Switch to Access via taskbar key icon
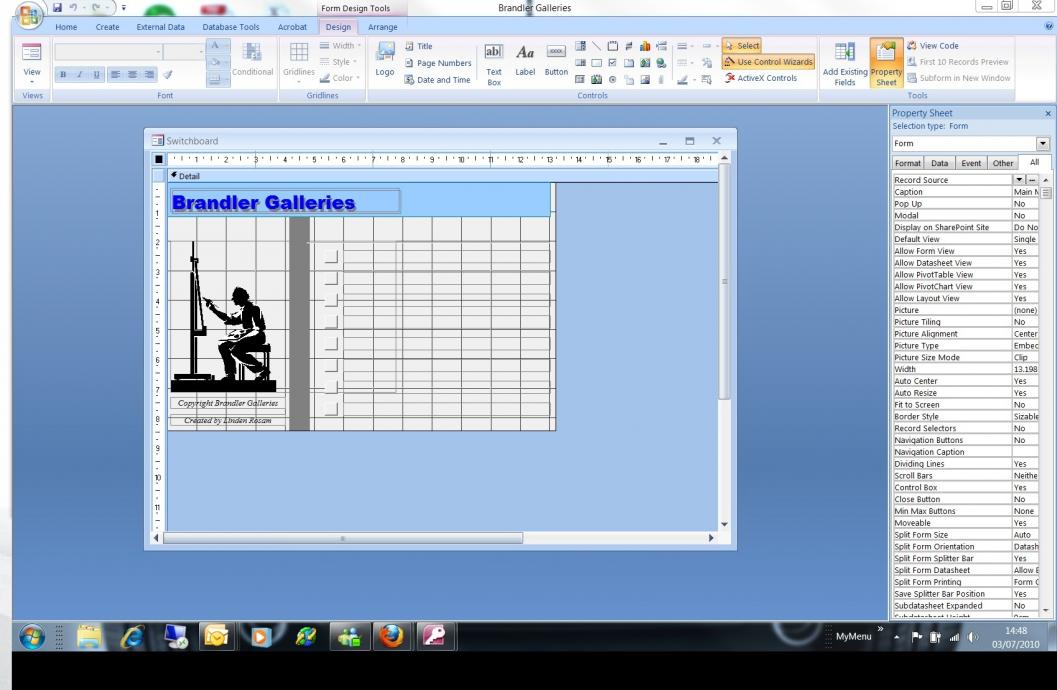Viewport: 1057px width, 690px height. tap(434, 636)
